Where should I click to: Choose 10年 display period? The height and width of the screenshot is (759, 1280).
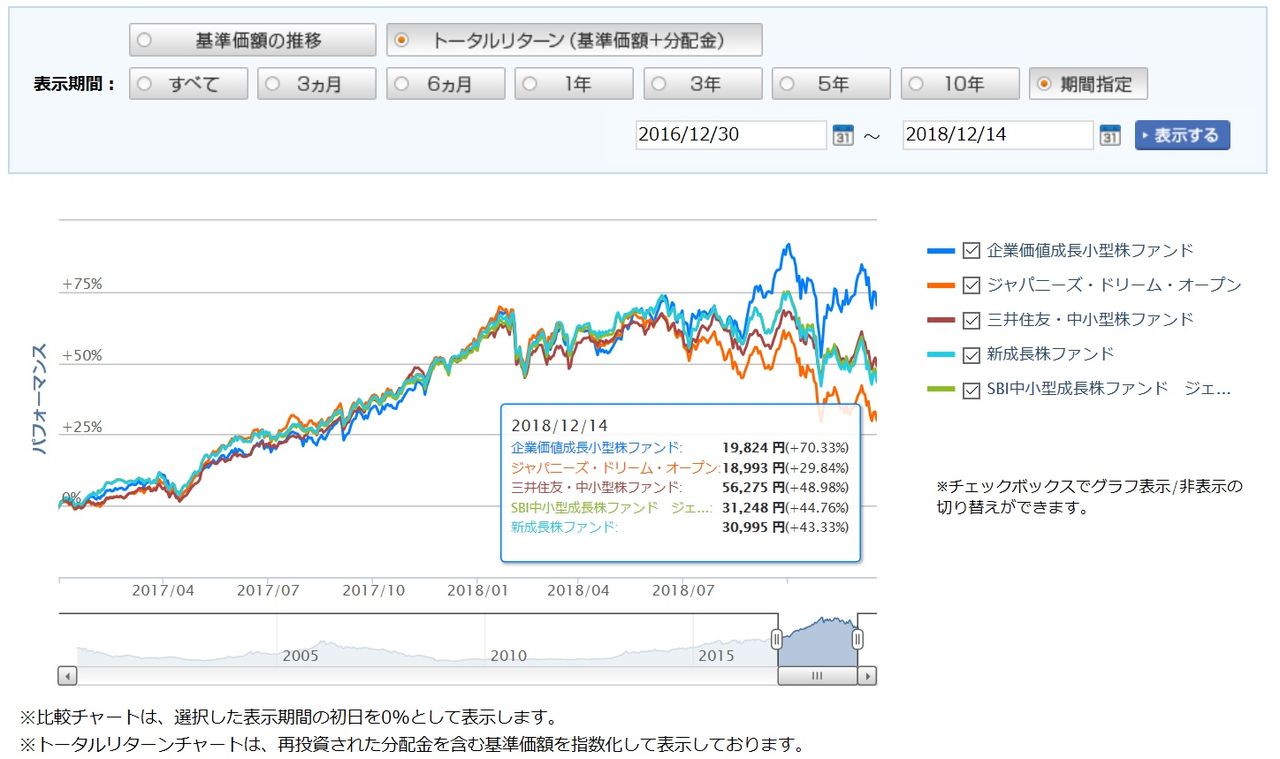[x=960, y=84]
